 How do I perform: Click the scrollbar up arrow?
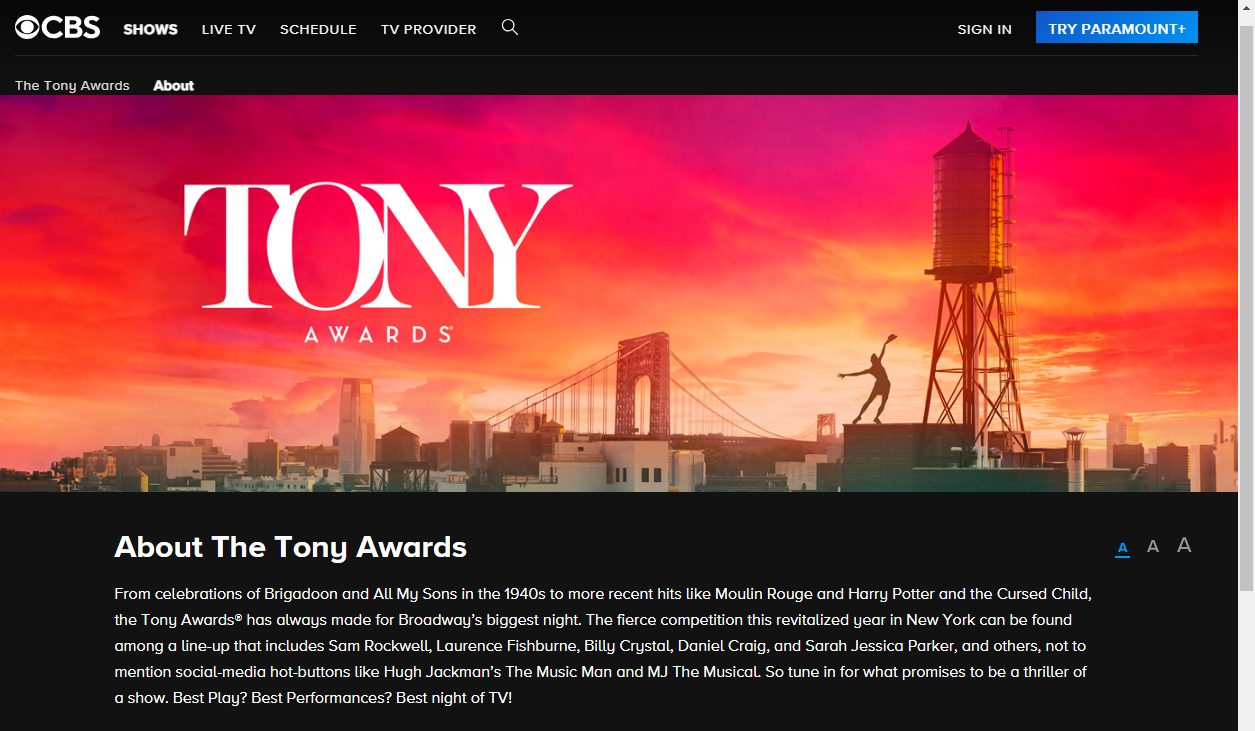(1247, 6)
